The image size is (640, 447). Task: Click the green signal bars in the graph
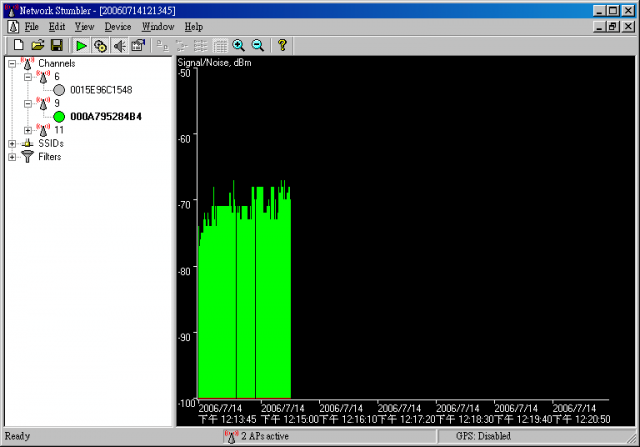click(244, 300)
